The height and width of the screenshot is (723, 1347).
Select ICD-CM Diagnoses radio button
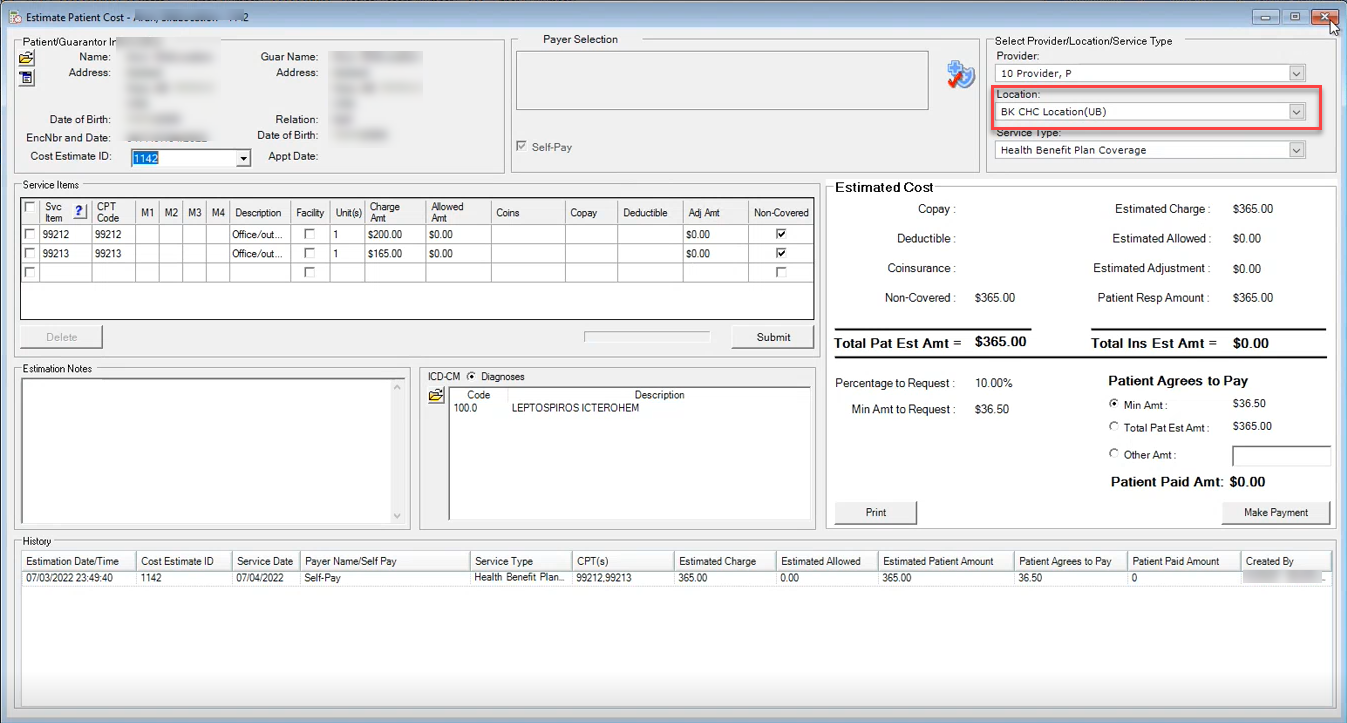click(x=471, y=377)
